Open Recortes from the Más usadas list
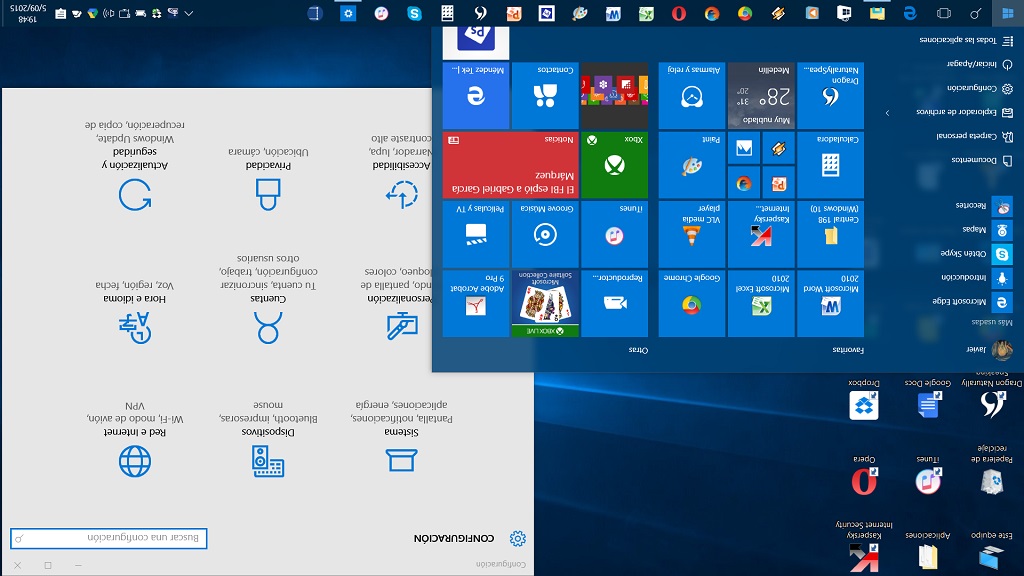This screenshot has width=1024, height=576. point(984,206)
